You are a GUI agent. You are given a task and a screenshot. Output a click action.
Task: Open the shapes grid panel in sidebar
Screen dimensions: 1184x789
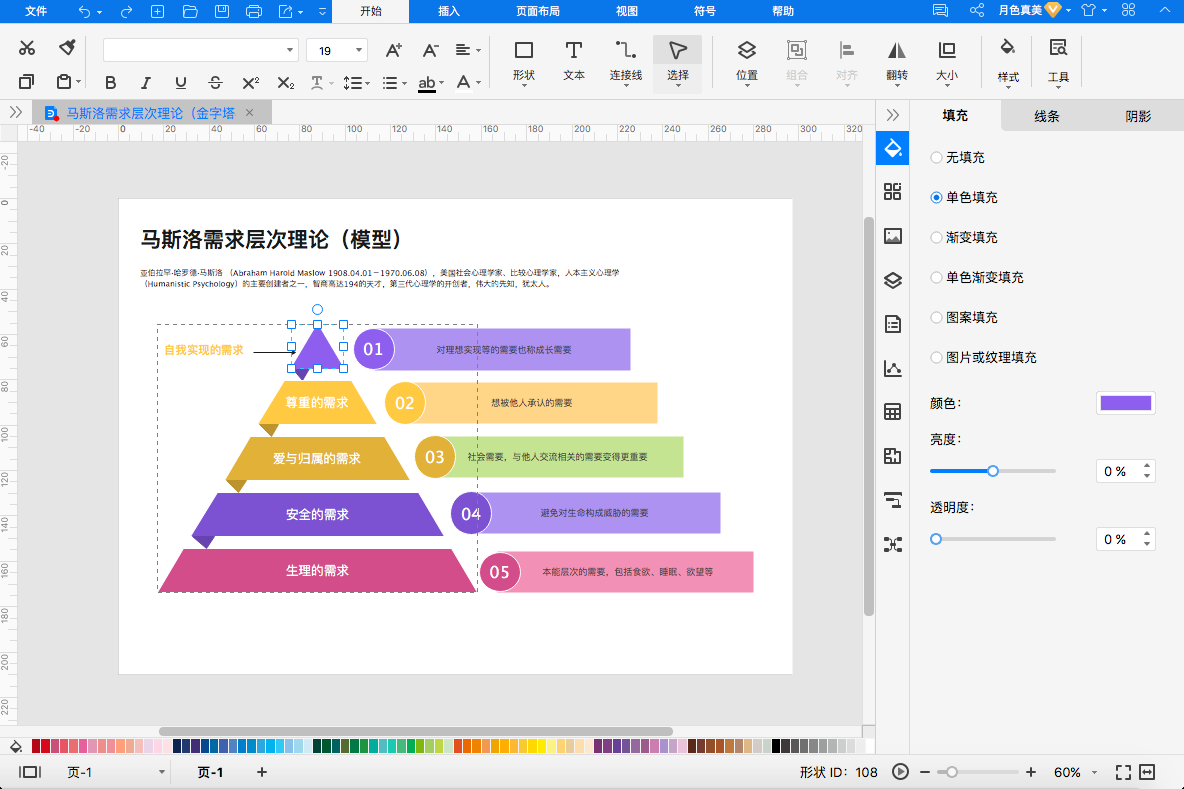pos(893,192)
